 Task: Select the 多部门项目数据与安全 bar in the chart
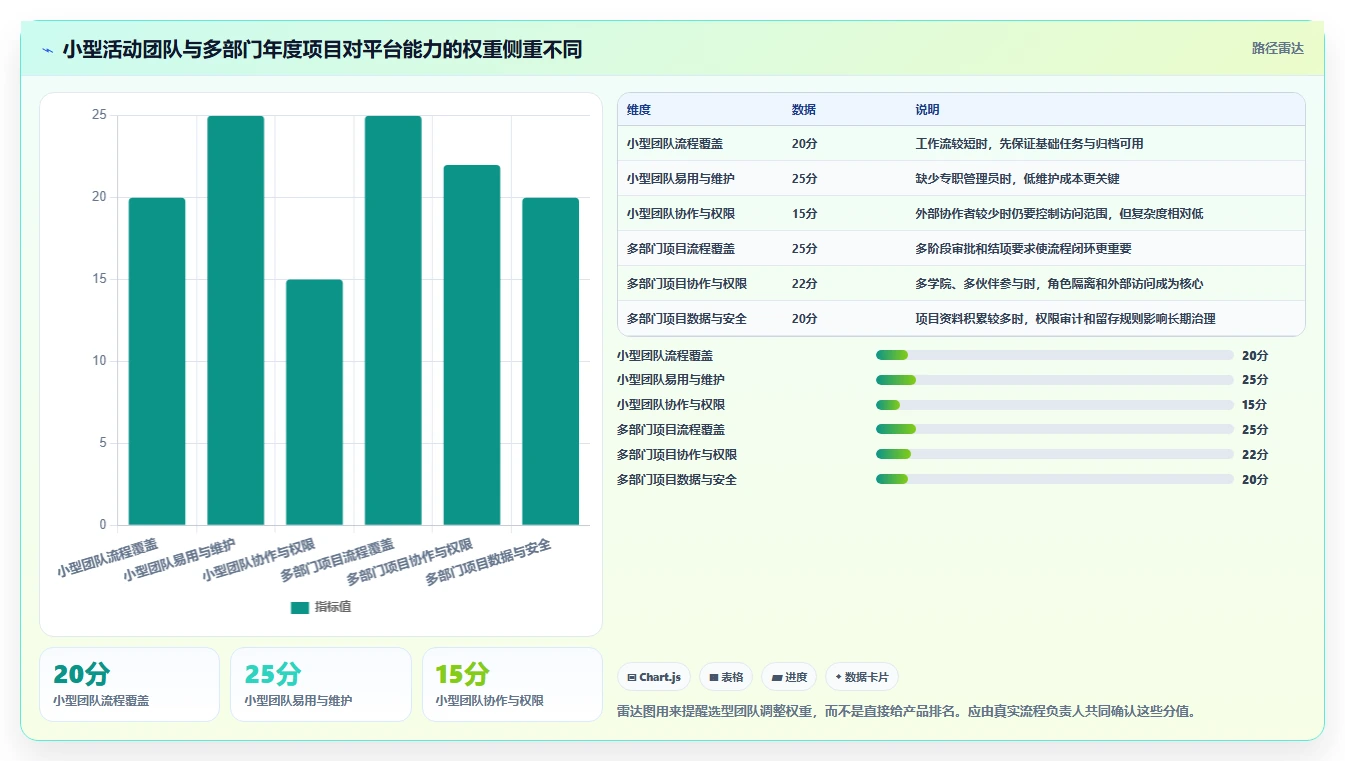(551, 361)
